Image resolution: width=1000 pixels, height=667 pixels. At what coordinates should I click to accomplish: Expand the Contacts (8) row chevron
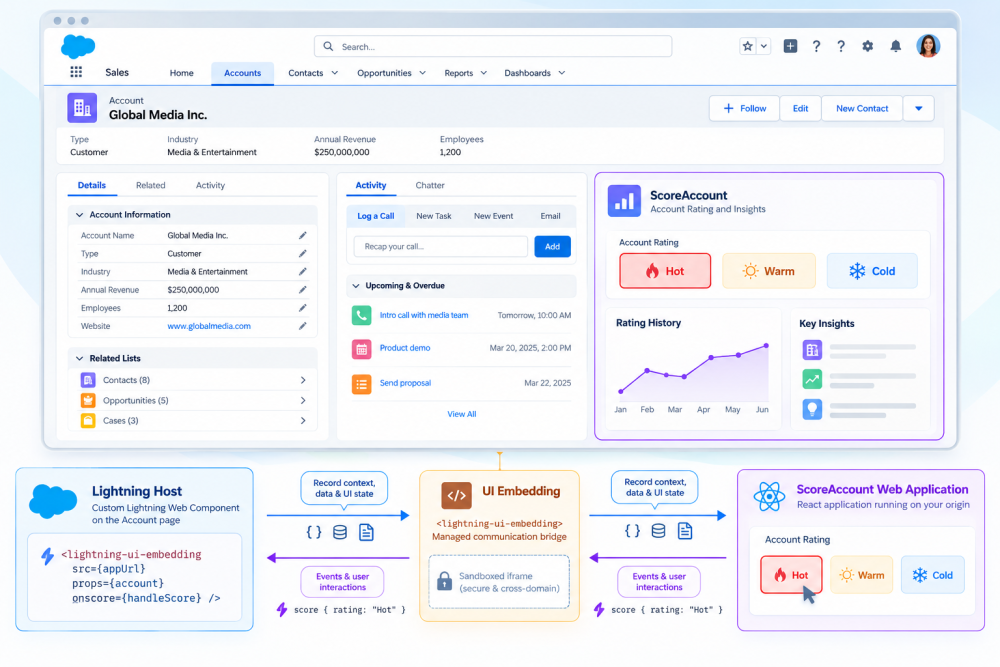pos(303,380)
